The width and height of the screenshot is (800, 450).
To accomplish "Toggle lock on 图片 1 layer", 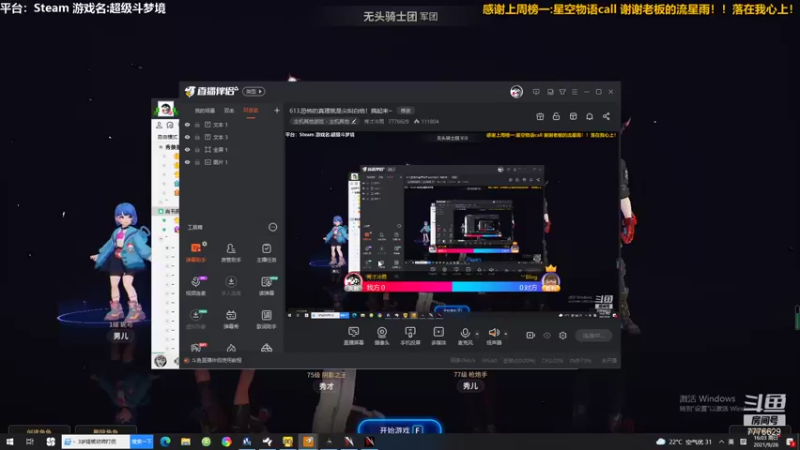I will (197, 162).
